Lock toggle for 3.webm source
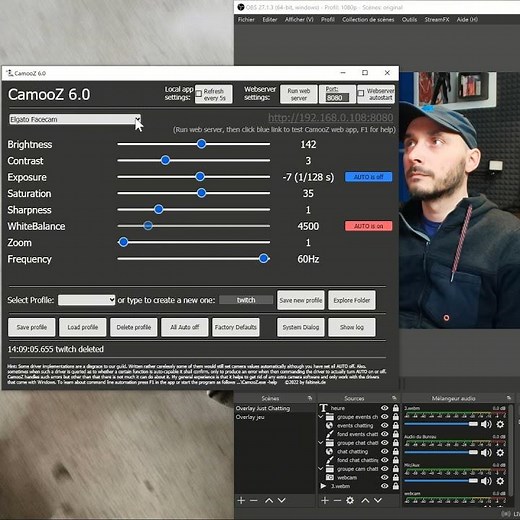Viewport: 520px width, 520px height. pyautogui.click(x=396, y=486)
